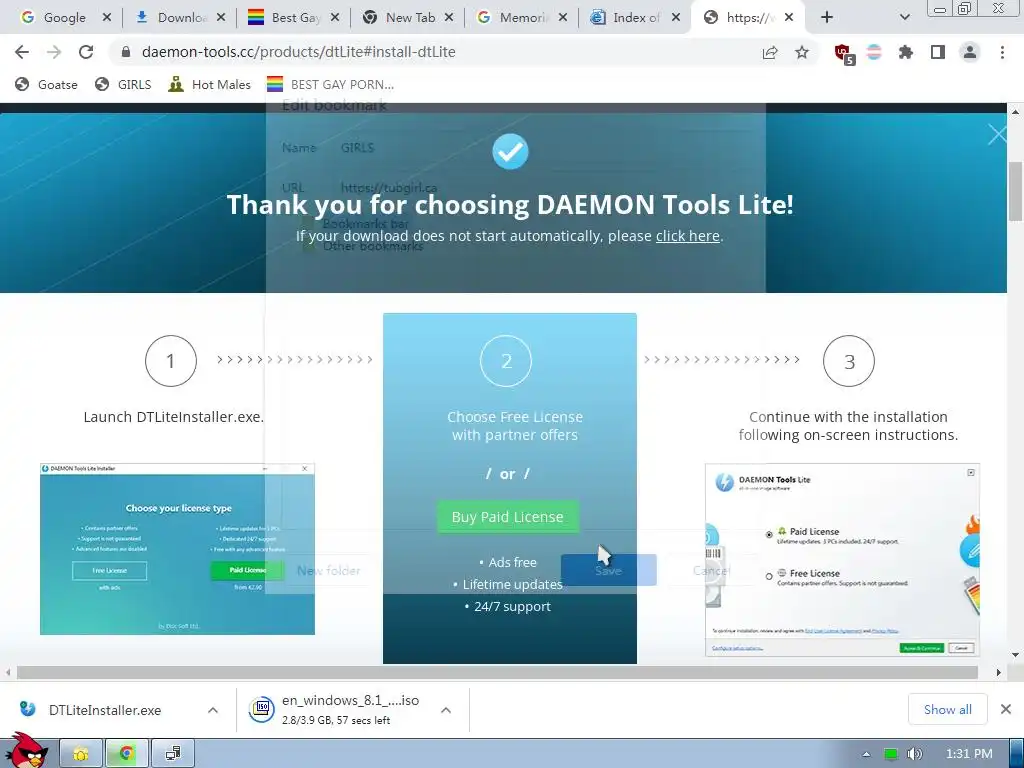Click the scroll down arrow of page

tap(1016, 654)
